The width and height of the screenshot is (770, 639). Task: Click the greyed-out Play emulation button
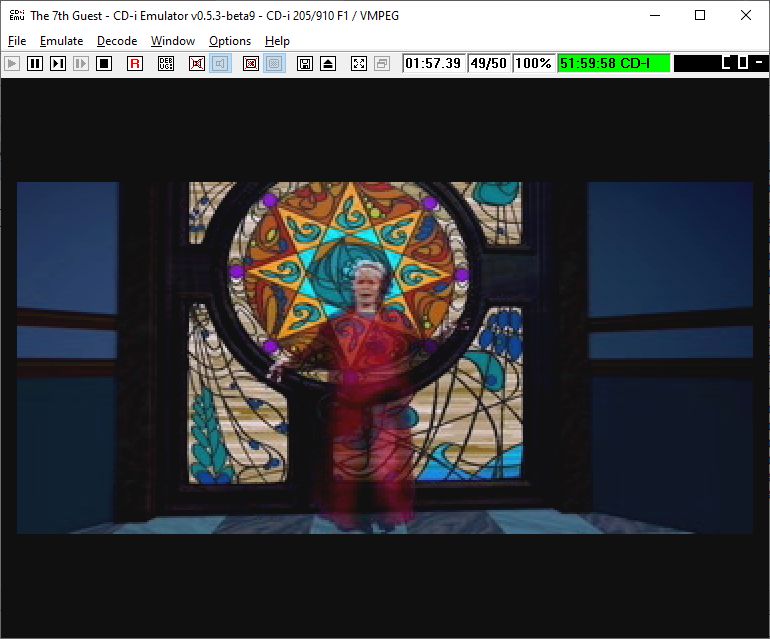point(12,63)
